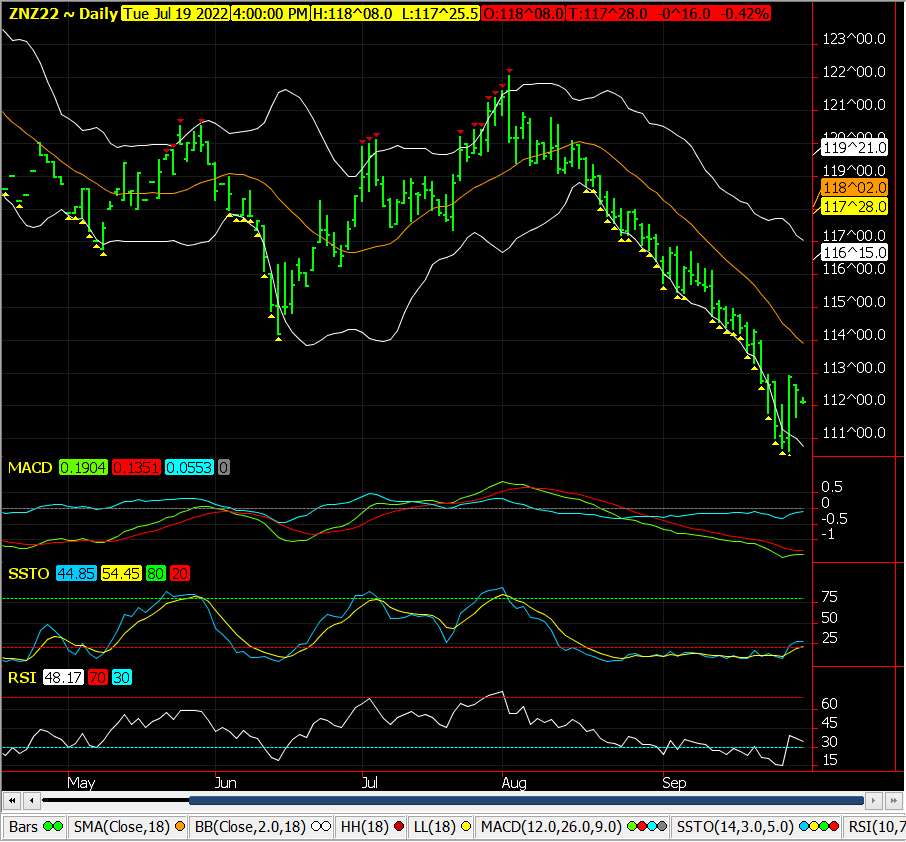906x842 pixels.
Task: Click the ZNZ22 ~ Daily symbol label
Action: tap(62, 13)
